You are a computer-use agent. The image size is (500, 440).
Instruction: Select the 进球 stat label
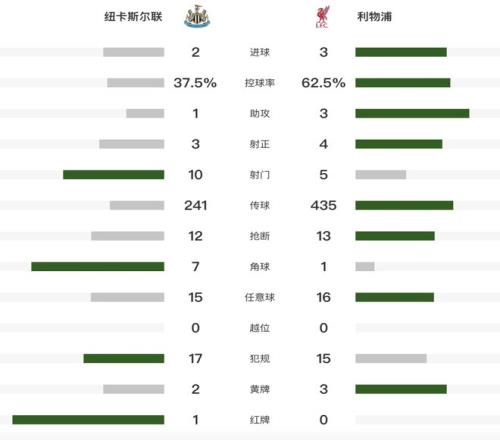click(260, 52)
